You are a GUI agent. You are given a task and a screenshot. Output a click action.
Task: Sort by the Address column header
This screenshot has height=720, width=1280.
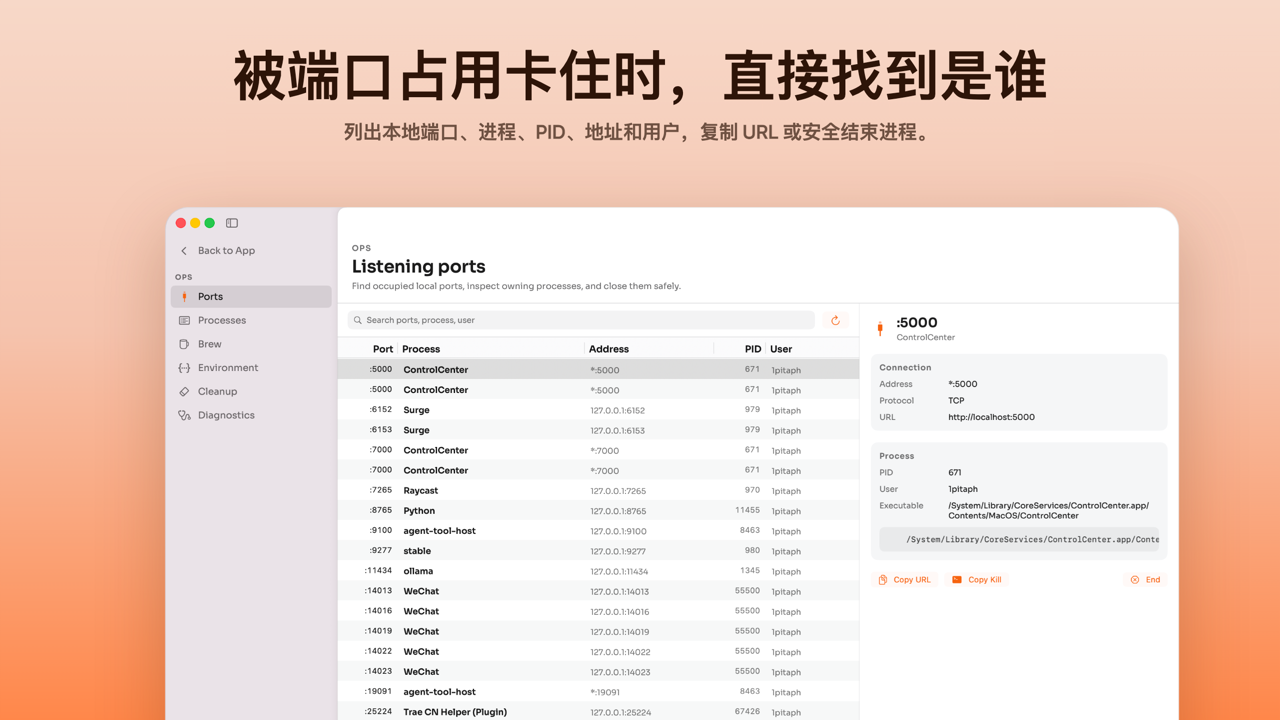pyautogui.click(x=609, y=349)
